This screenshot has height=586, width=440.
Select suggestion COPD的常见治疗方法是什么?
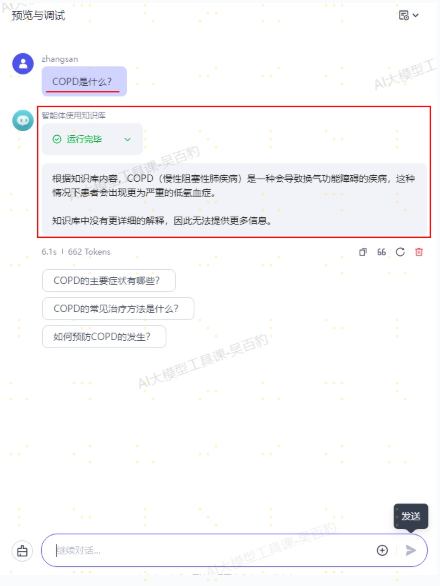[118, 308]
